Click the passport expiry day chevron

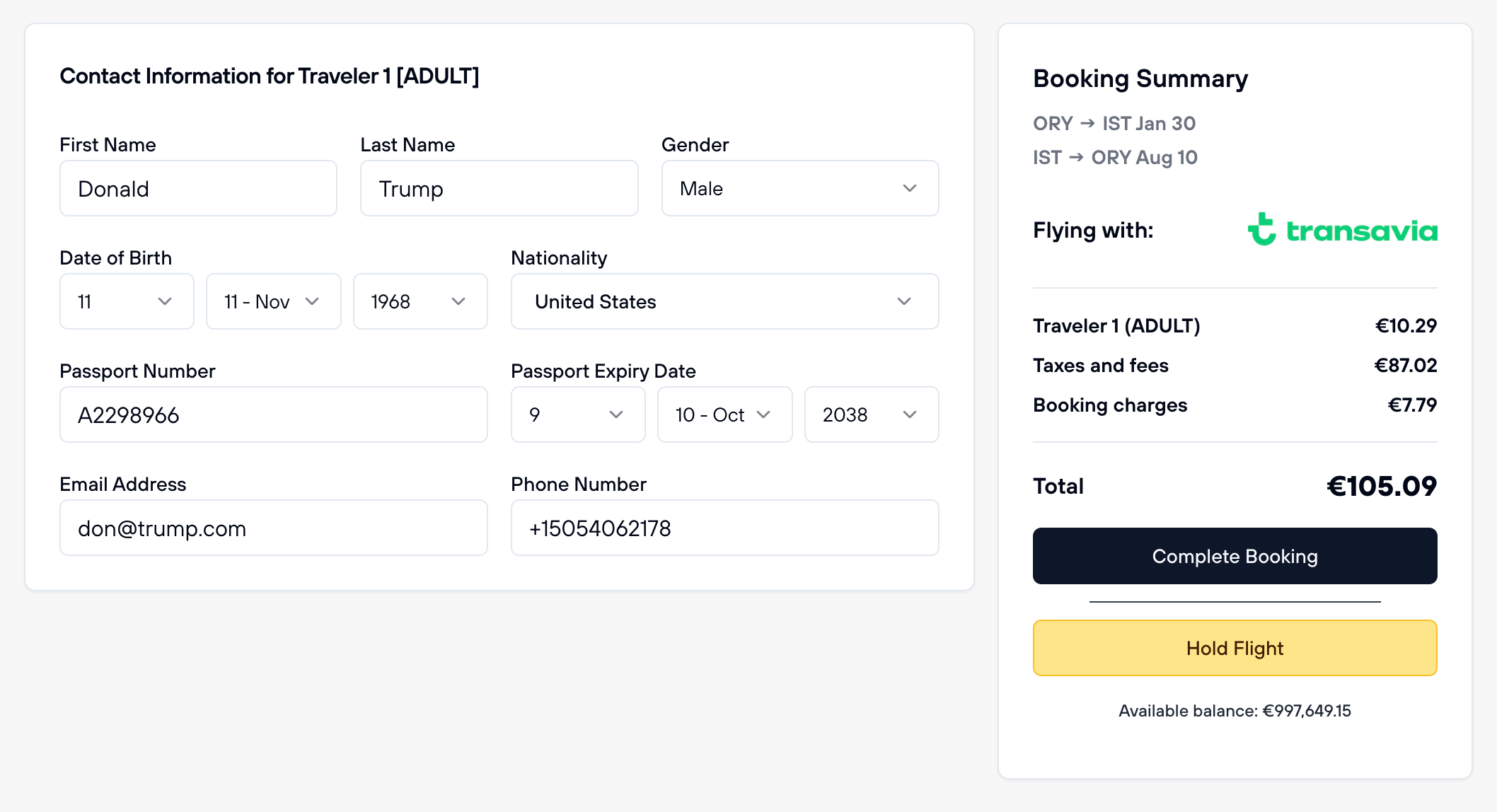(616, 414)
